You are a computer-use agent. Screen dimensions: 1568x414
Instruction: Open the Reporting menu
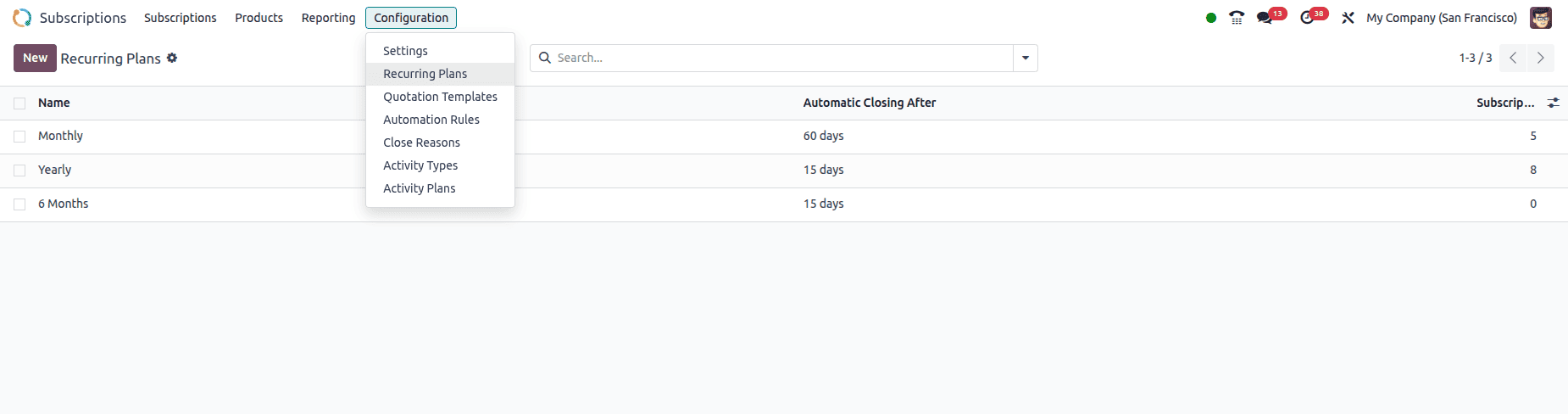(328, 18)
